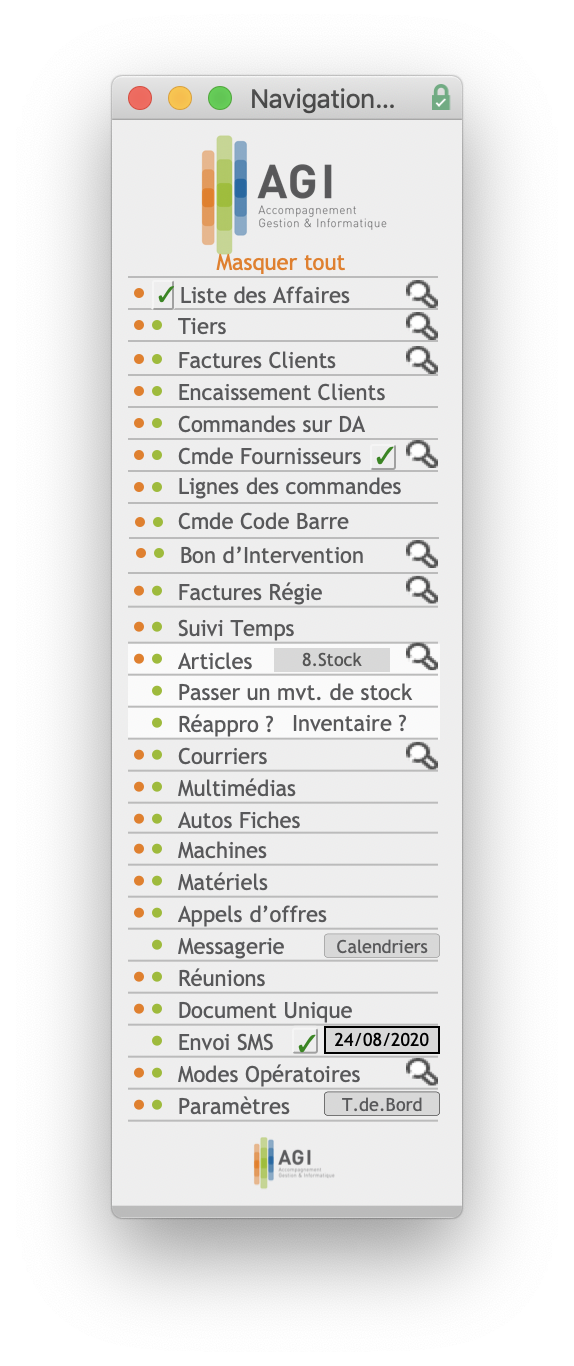
Task: Open the Encaissement Clients menu entry
Action: 281,393
